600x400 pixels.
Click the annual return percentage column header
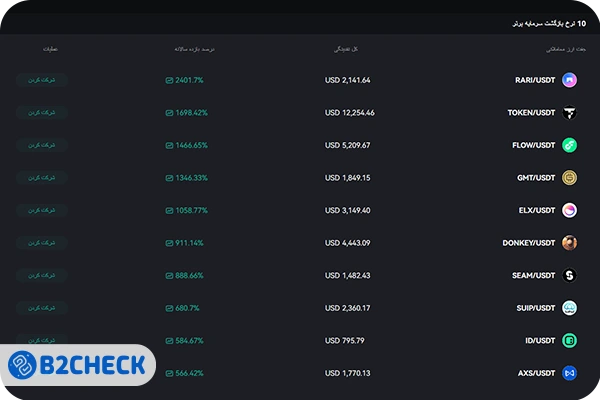click(x=194, y=48)
